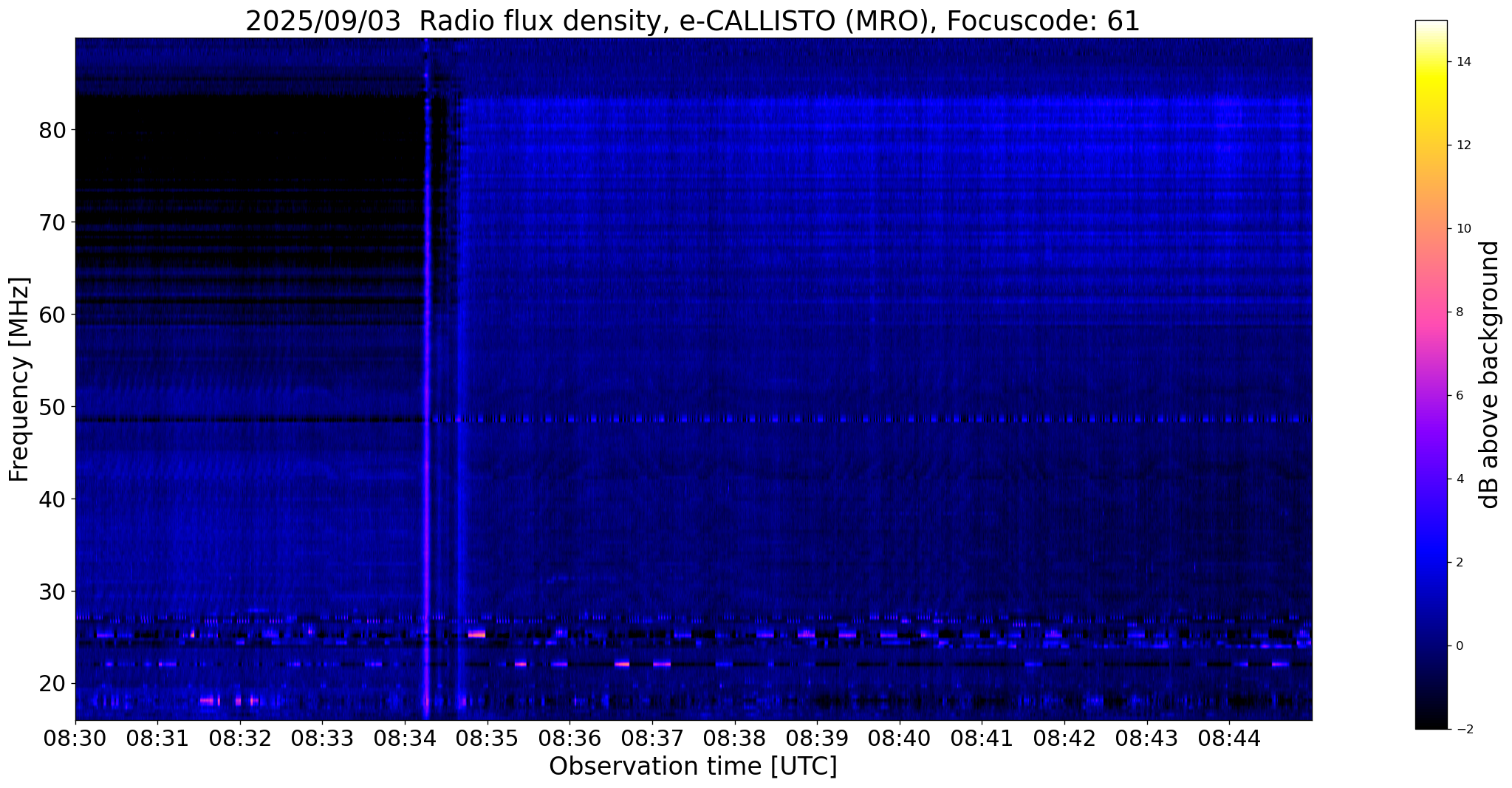Click the 08:38 time tick label
Viewport: 1512px width, 788px height.
coord(735,738)
